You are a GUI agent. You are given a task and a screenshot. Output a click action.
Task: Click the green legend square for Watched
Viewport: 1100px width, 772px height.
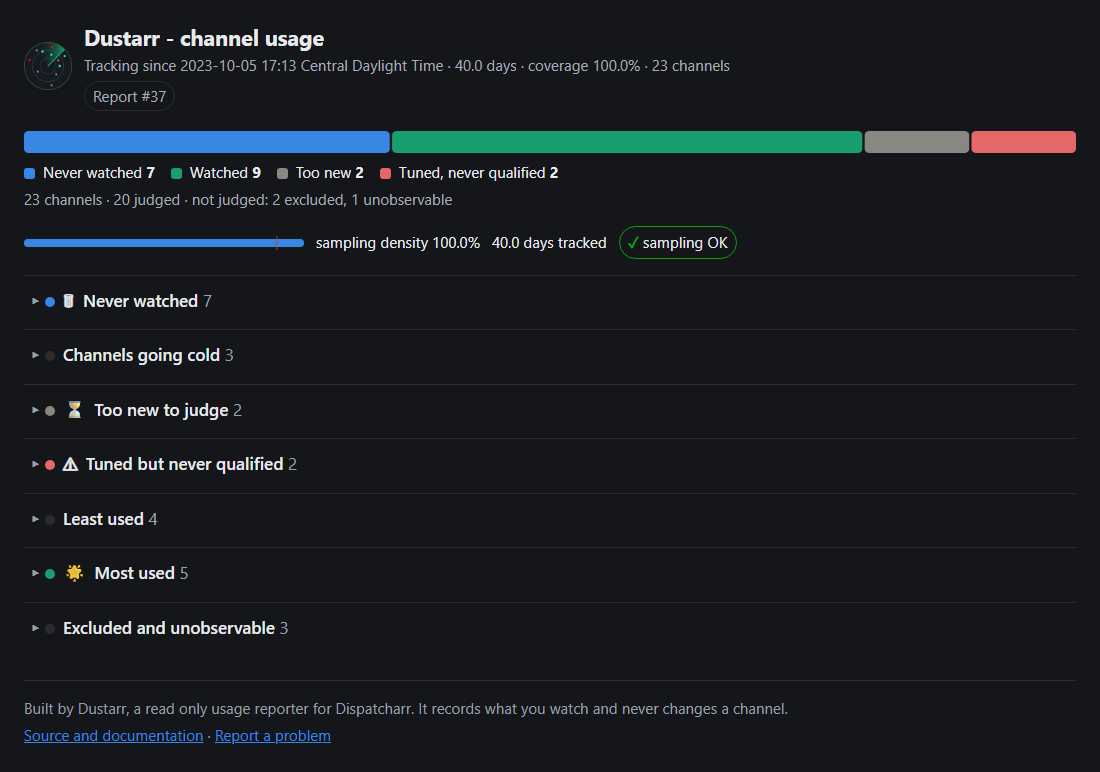[176, 173]
